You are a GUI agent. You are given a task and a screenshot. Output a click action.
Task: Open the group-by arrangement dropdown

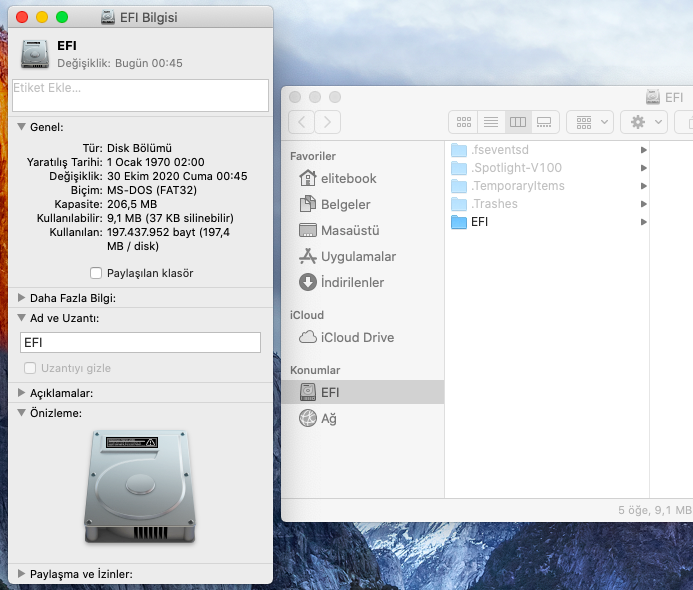coord(590,122)
